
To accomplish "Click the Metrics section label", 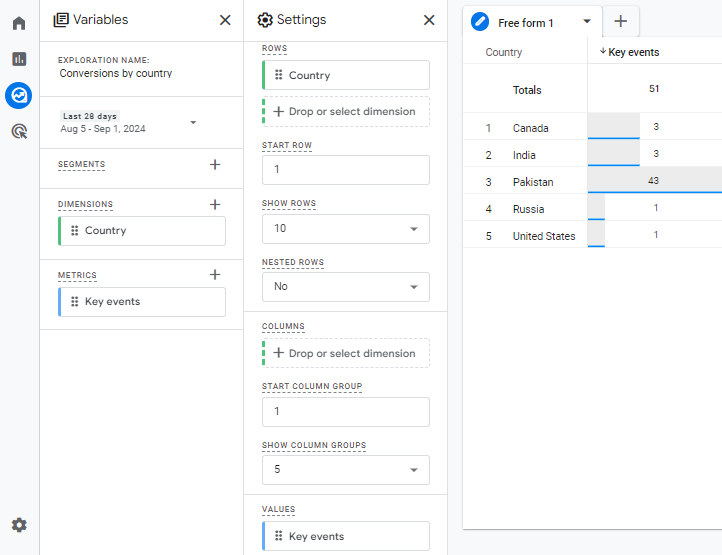I will point(77,275).
